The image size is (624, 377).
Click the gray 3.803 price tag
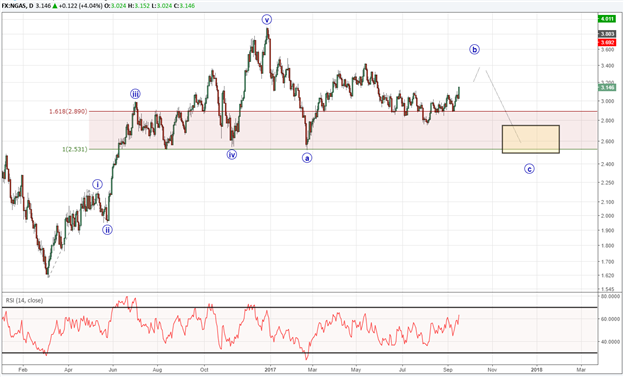point(606,34)
